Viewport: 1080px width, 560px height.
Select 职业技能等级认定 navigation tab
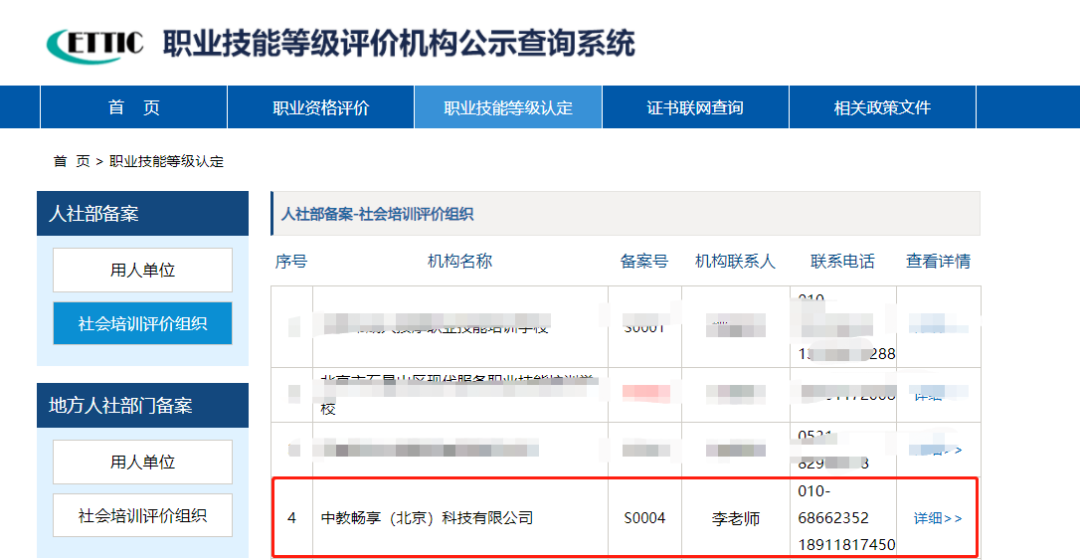[x=508, y=108]
